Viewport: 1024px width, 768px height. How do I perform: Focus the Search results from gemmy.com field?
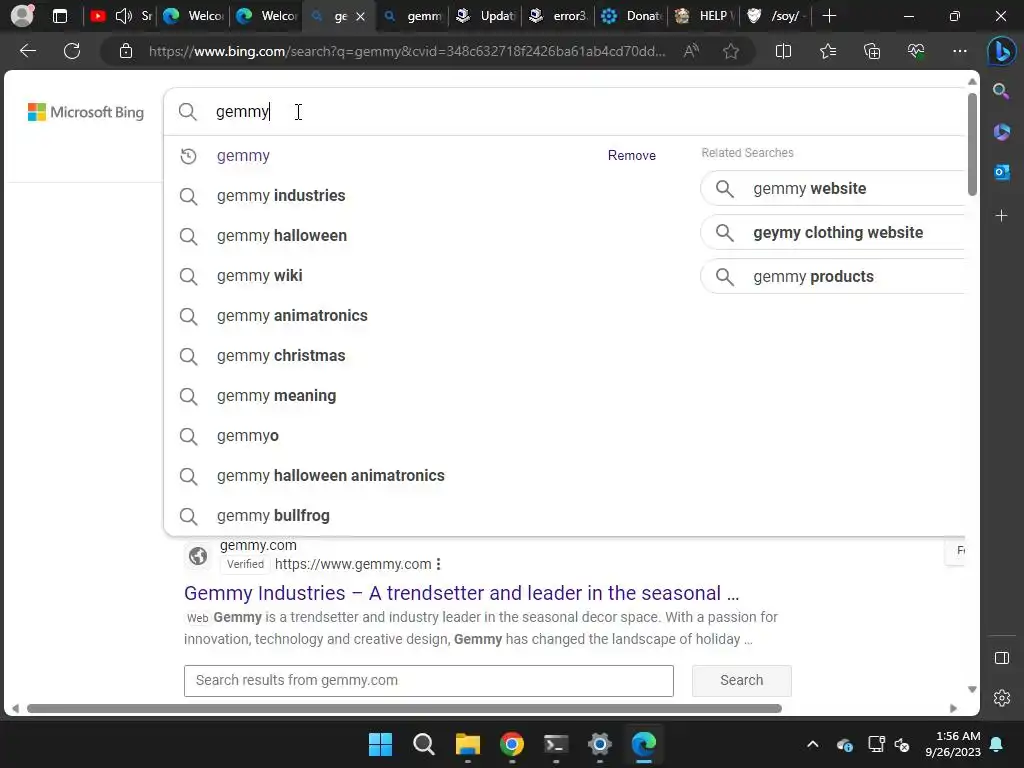point(428,680)
